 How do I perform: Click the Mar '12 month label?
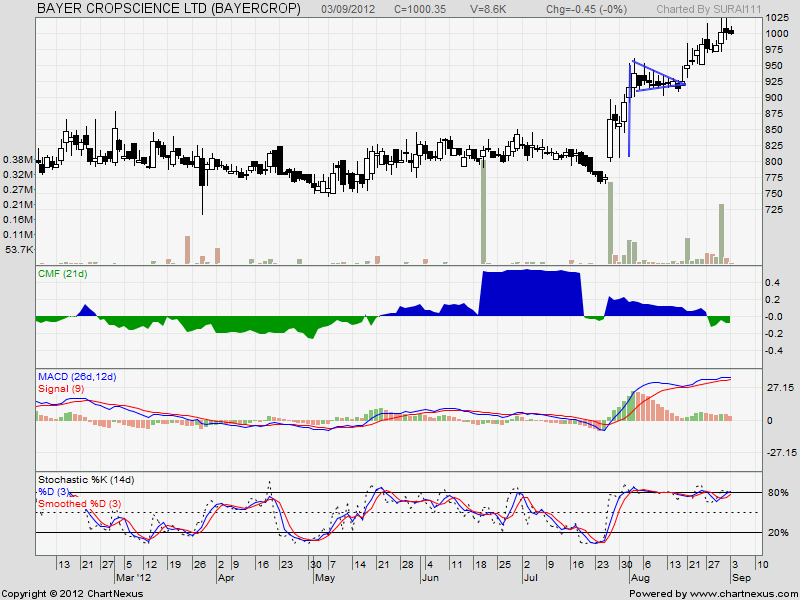pos(132,578)
